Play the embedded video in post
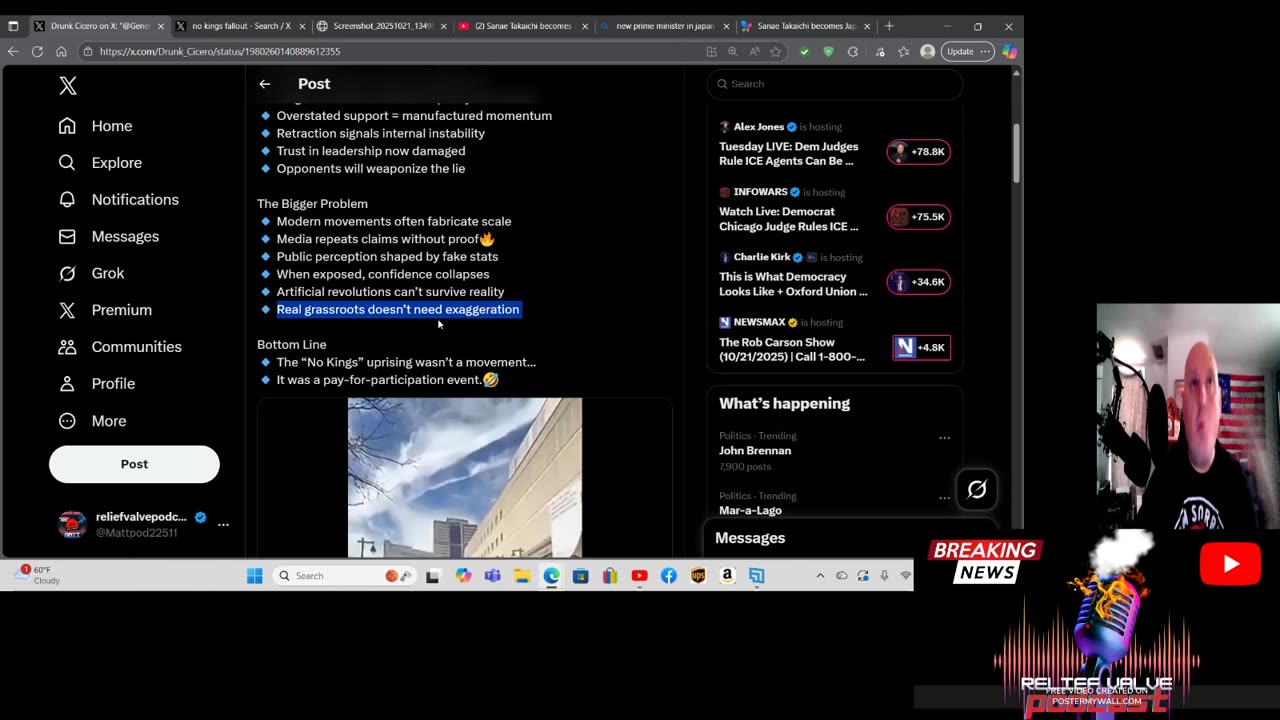This screenshot has height=720, width=1280. (464, 477)
